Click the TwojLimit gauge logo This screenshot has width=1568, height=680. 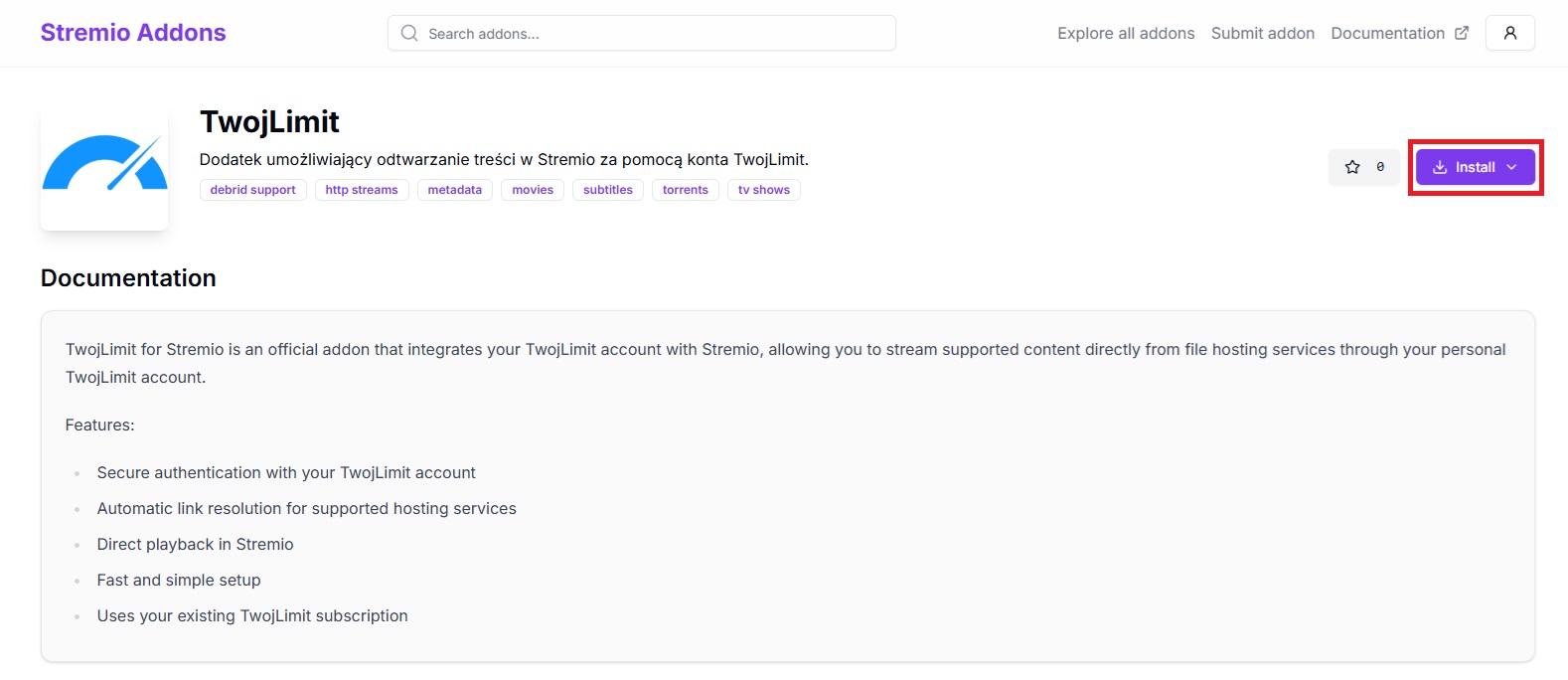104,166
